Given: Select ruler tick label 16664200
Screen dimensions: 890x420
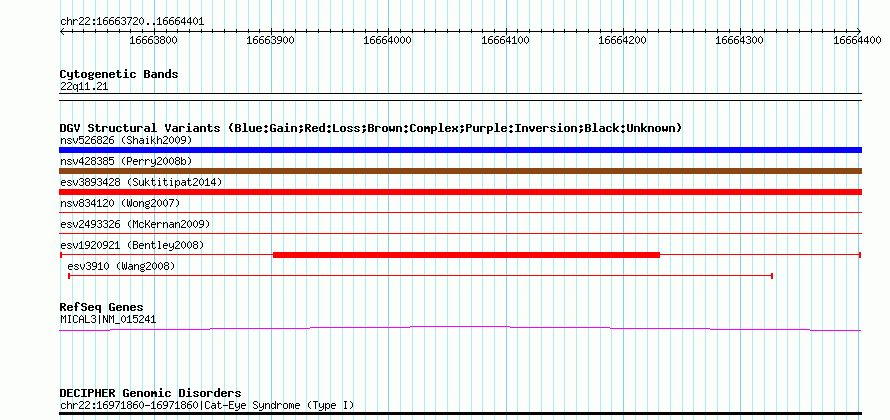Looking at the screenshot, I should (x=623, y=40).
